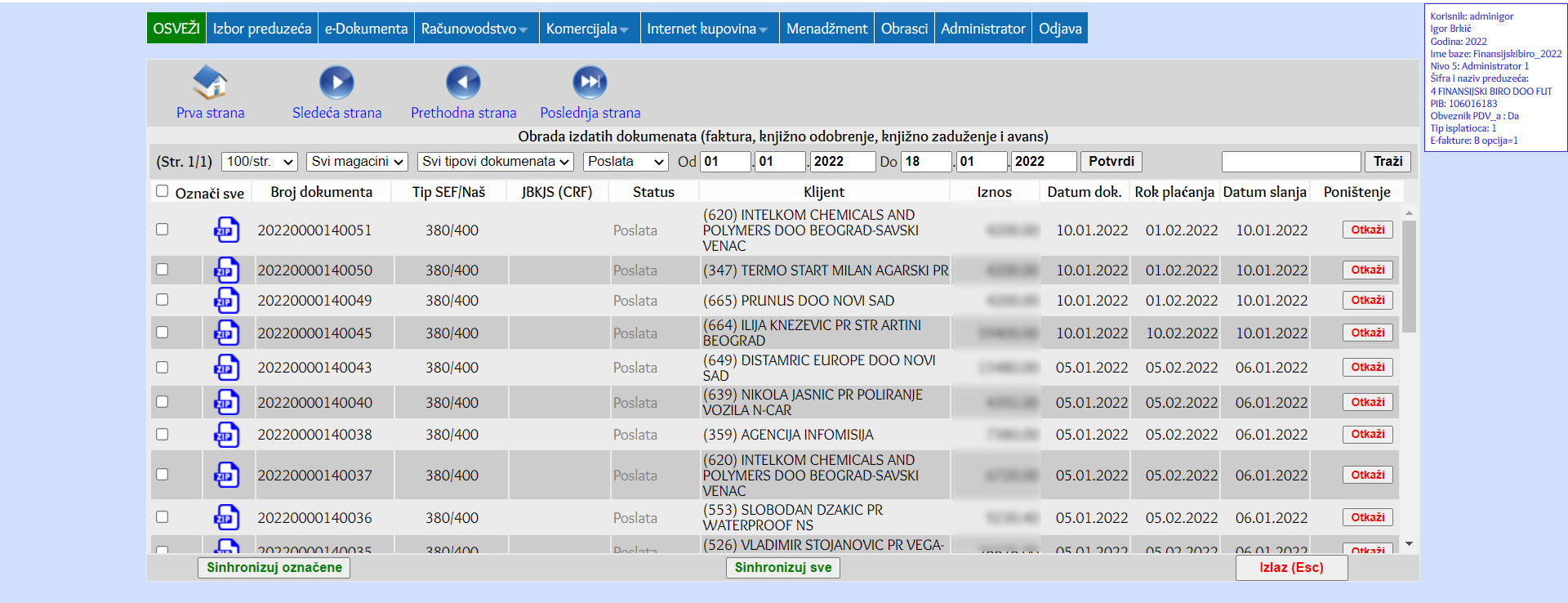
Task: Click the Potvrdi button
Action: pos(1111,162)
